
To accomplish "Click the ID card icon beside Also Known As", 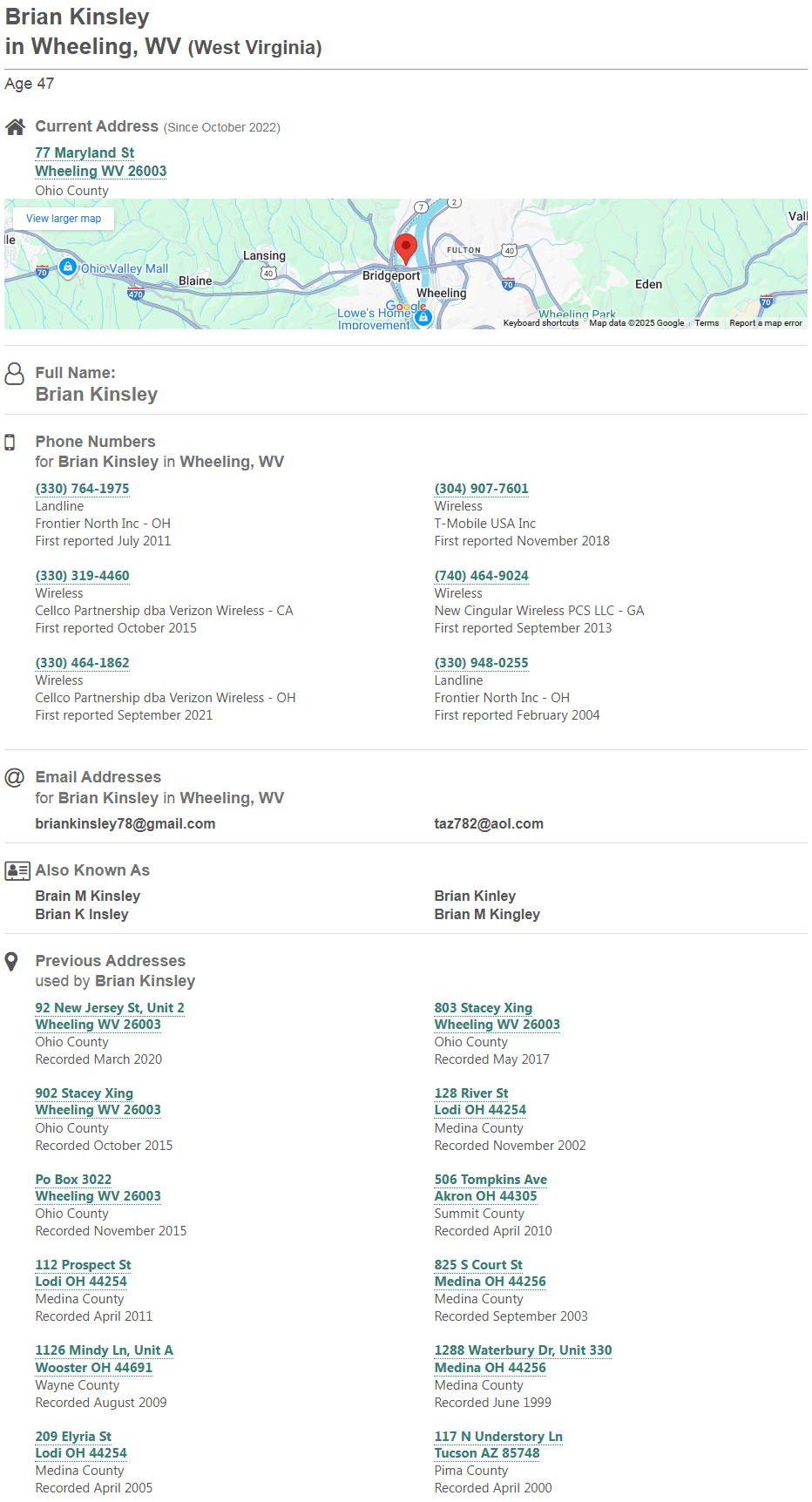I will pyautogui.click(x=17, y=870).
